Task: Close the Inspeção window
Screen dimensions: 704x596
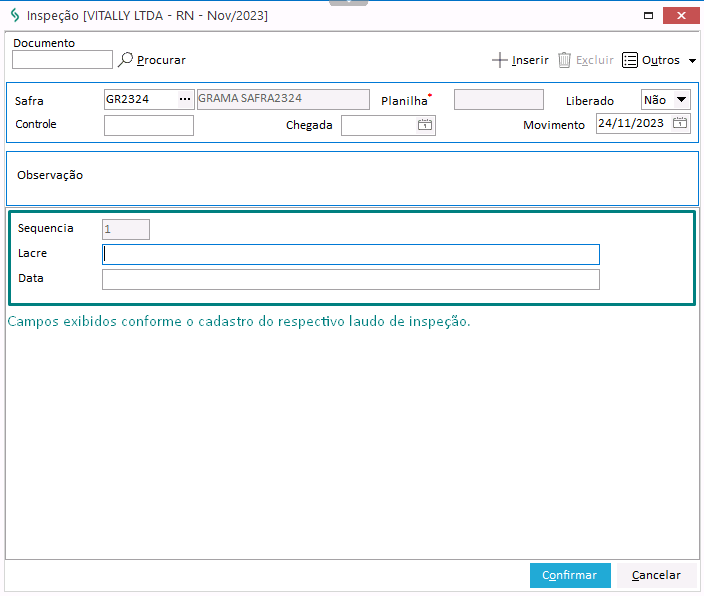Action: pyautogui.click(x=681, y=16)
